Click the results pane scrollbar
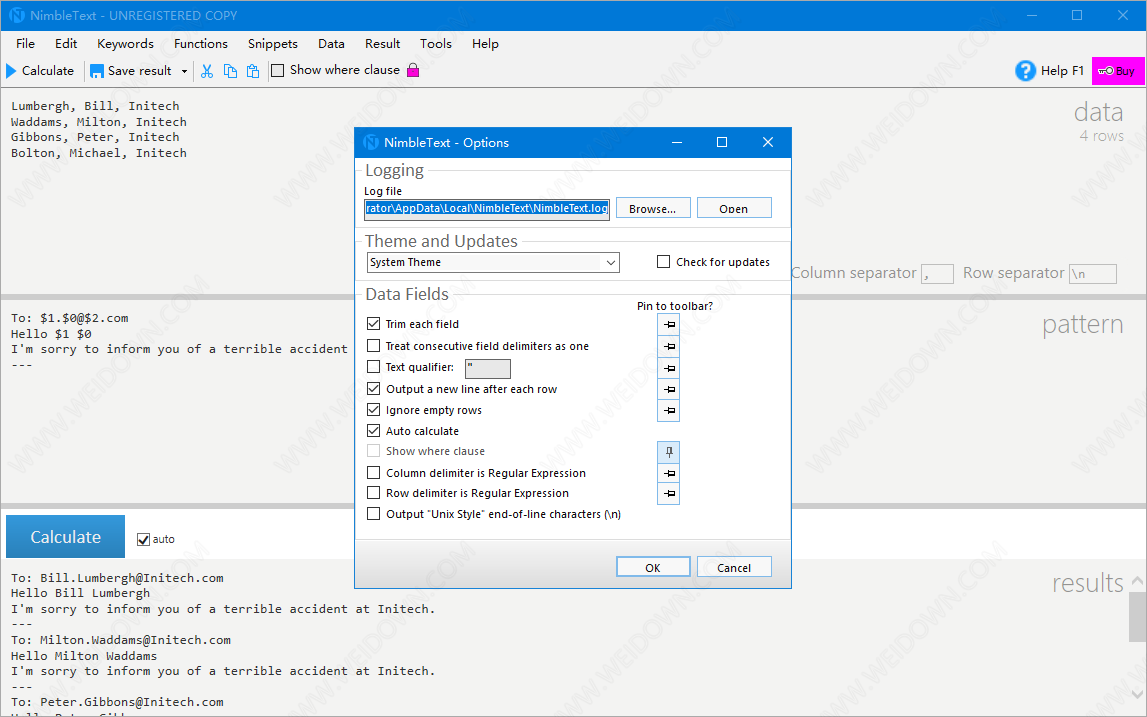Image resolution: width=1147 pixels, height=717 pixels. point(1137,616)
